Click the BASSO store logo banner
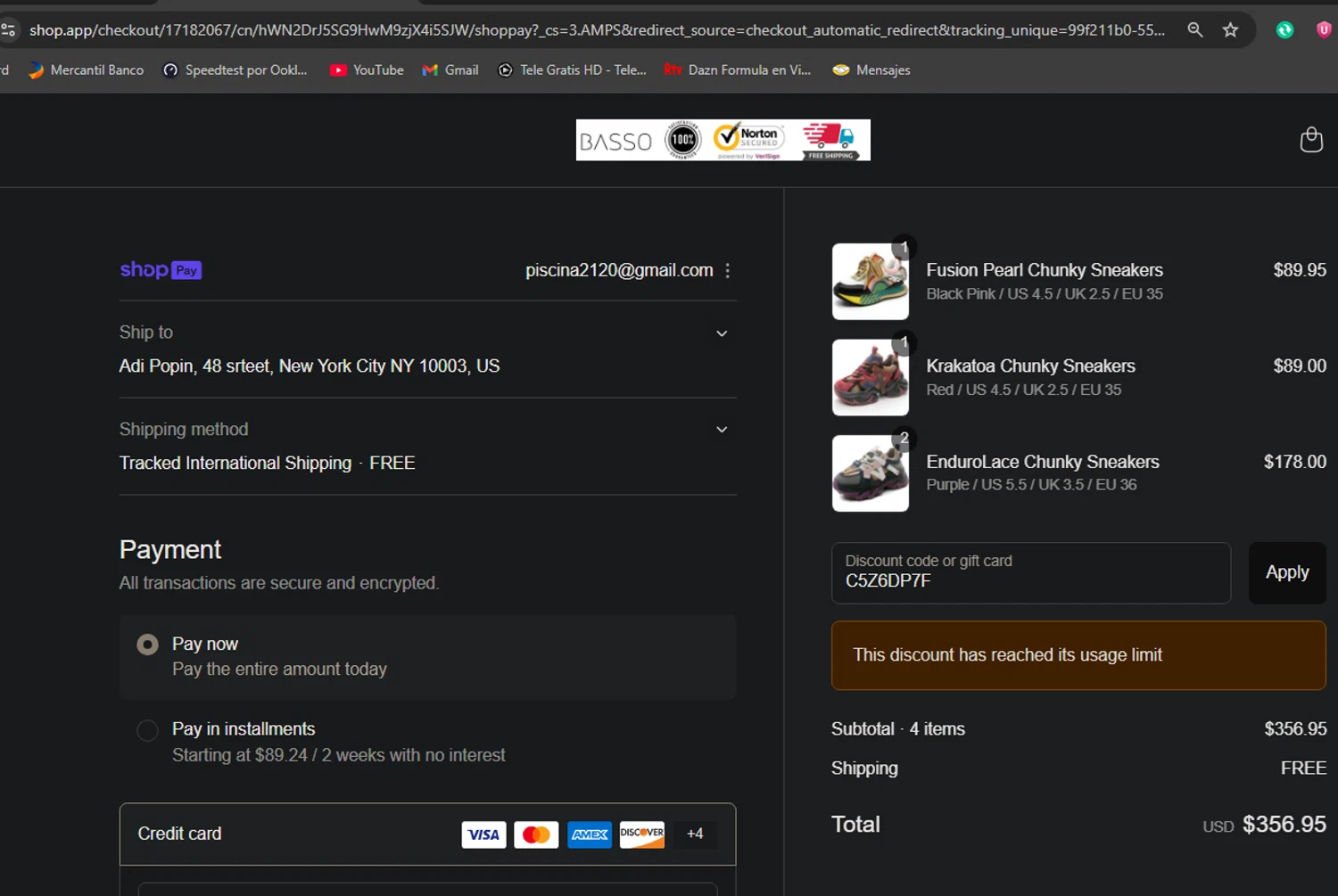The width and height of the screenshot is (1338, 896). 723,140
